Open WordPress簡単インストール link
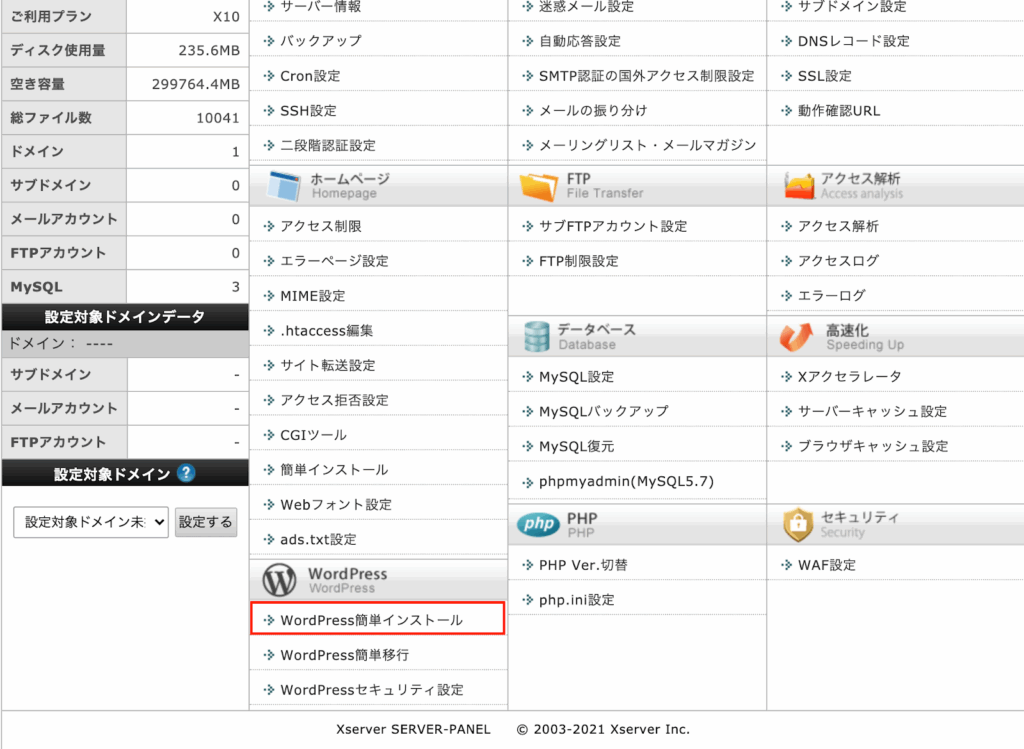Screen dimensions: 1024x749 click(371, 620)
